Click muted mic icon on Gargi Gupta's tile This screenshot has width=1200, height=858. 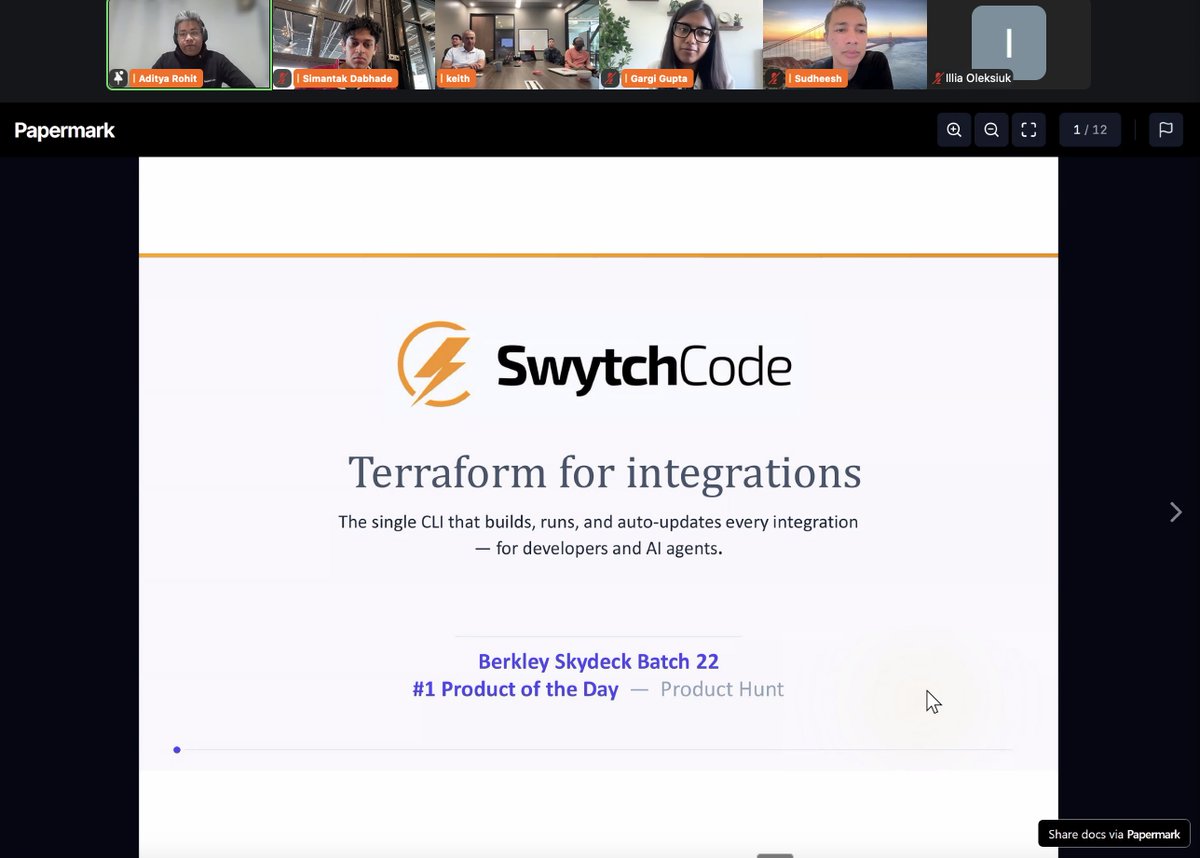pos(610,78)
